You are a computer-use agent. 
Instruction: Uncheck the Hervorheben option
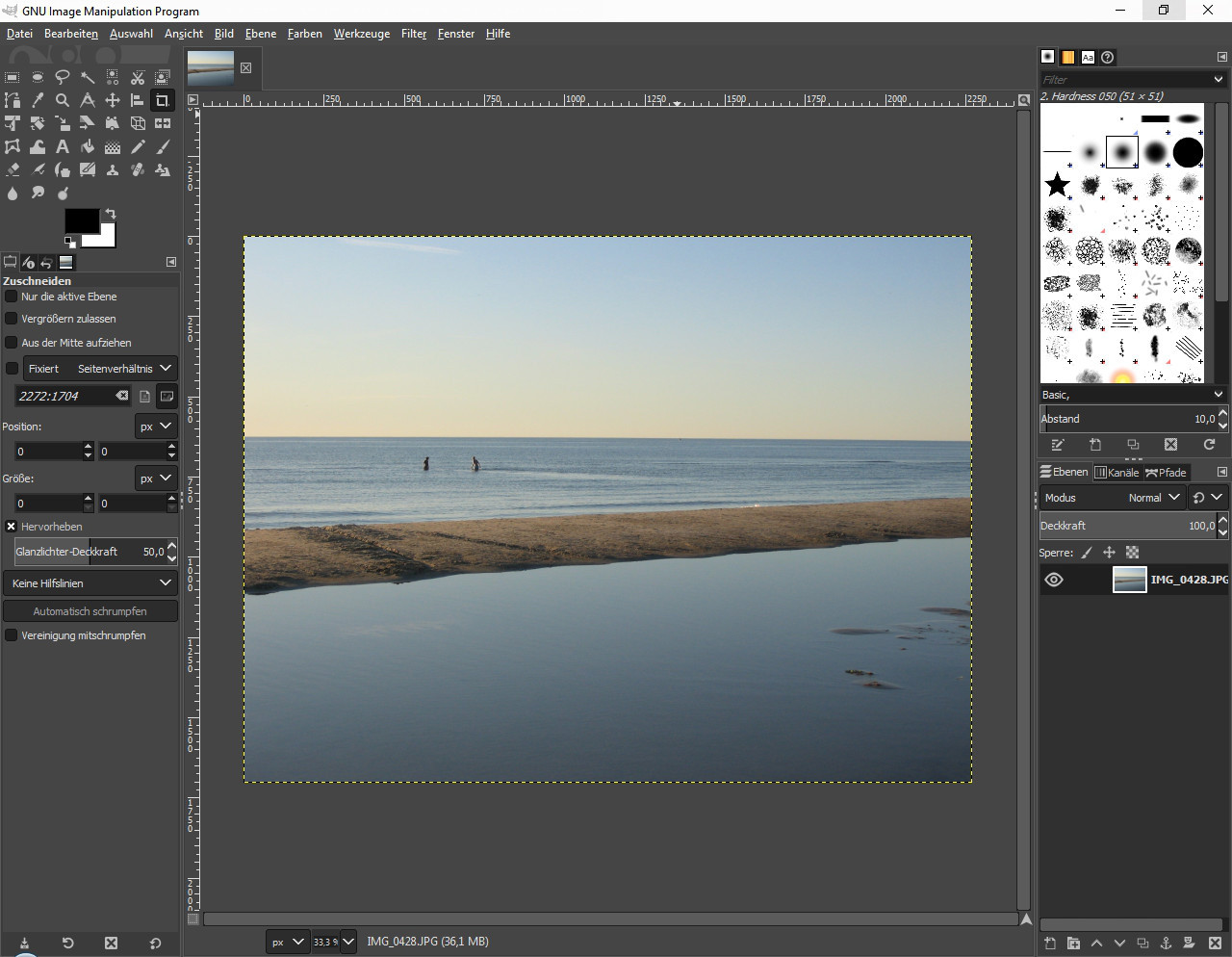click(x=12, y=527)
